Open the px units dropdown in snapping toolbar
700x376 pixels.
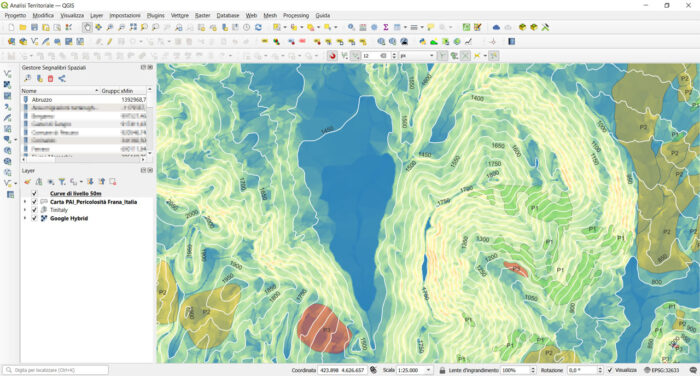tap(431, 56)
